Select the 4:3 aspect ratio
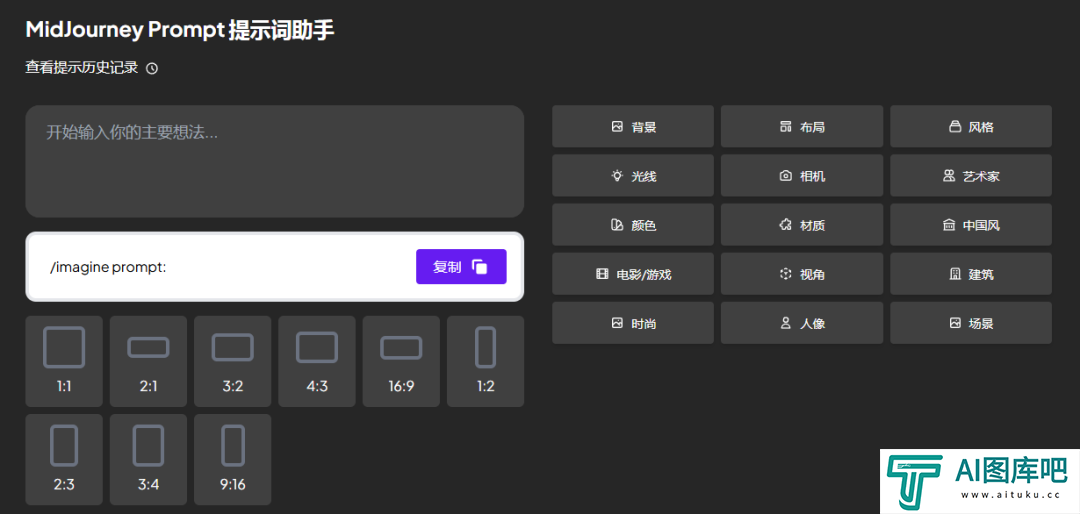The image size is (1080, 514). click(x=317, y=361)
